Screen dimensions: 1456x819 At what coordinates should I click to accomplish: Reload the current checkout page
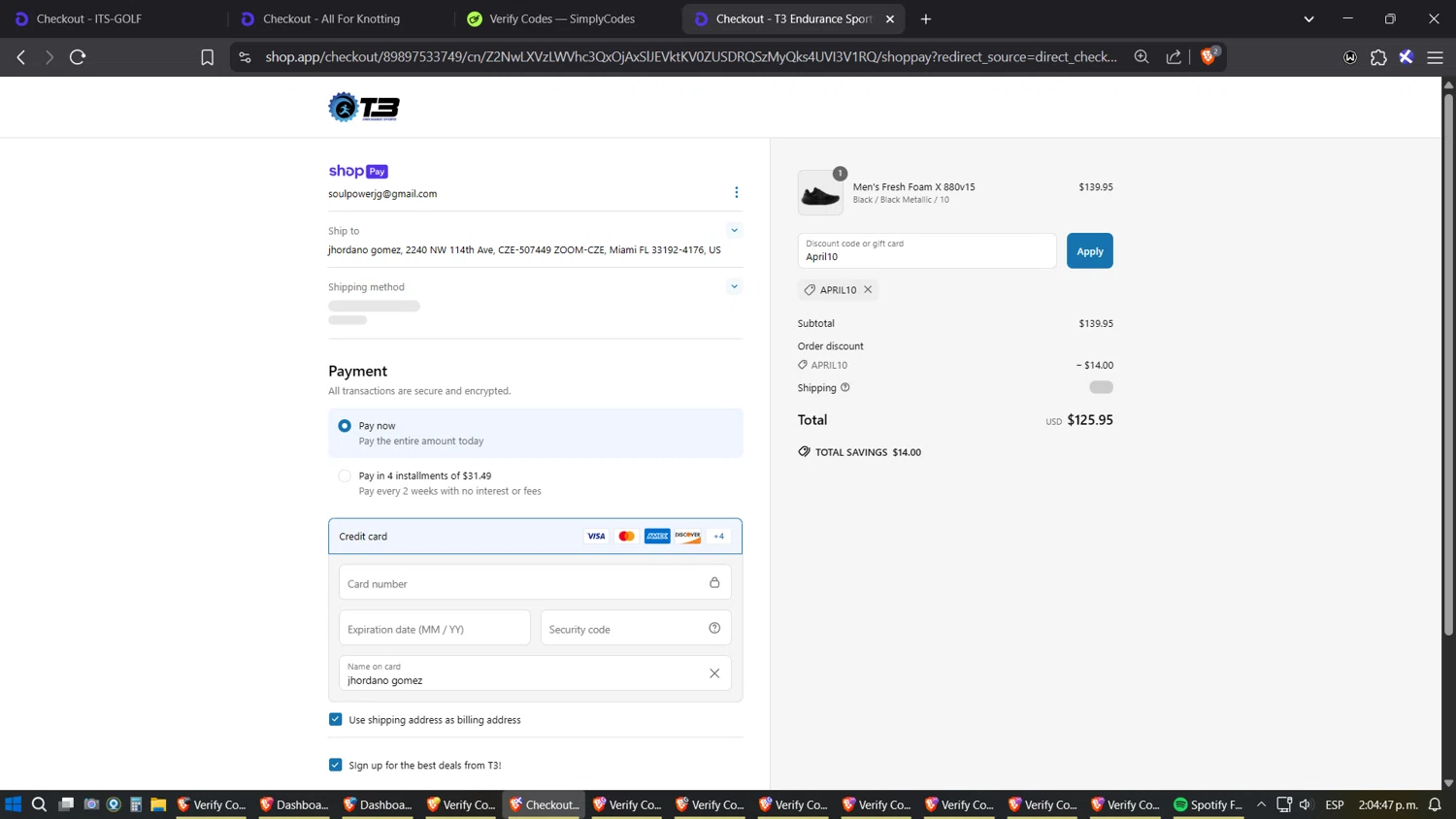(78, 57)
